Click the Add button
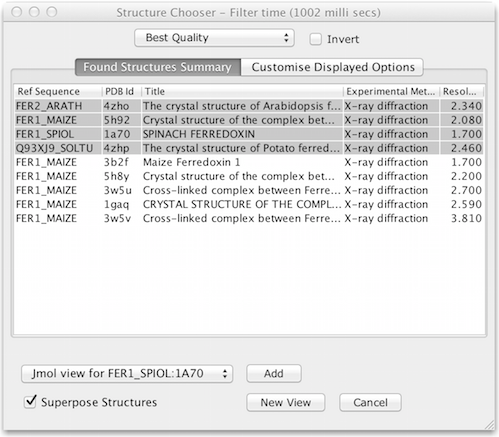Viewport: 499px width, 437px height. click(x=274, y=374)
